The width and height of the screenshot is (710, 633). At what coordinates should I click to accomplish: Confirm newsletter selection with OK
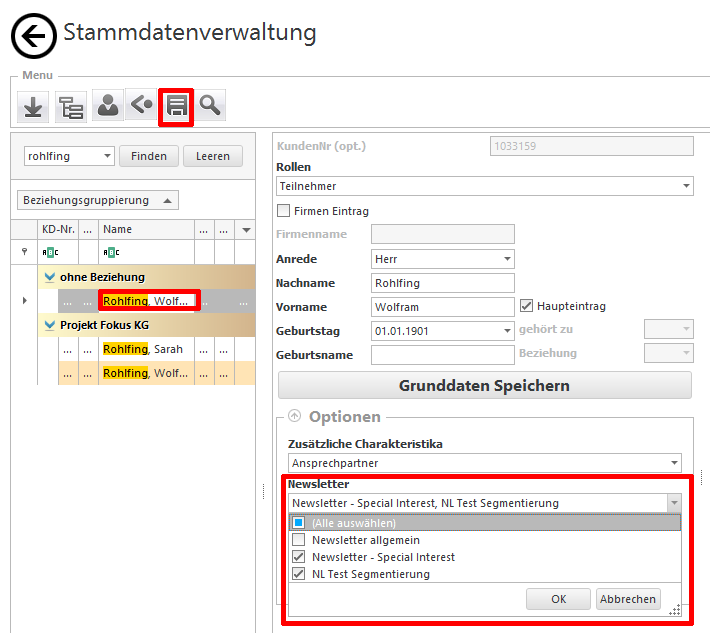557,599
